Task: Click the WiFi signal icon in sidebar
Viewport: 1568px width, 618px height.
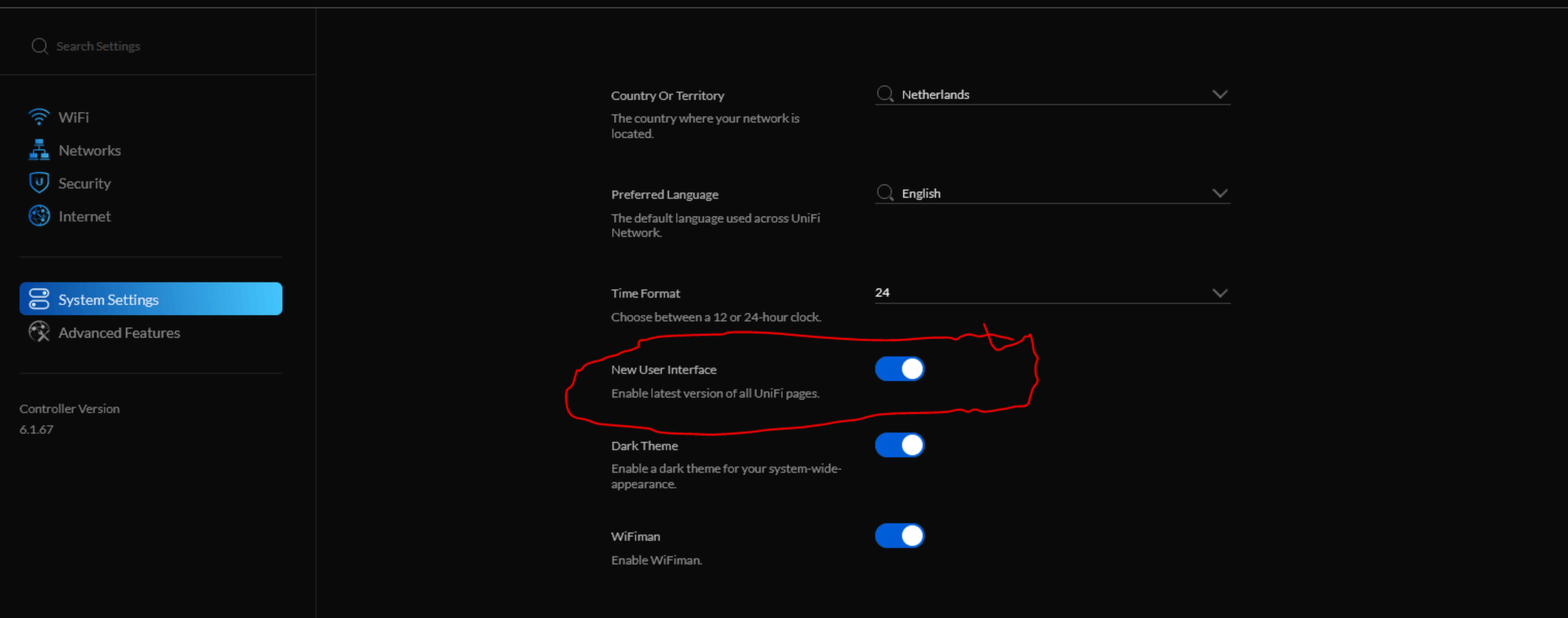Action: [x=39, y=117]
